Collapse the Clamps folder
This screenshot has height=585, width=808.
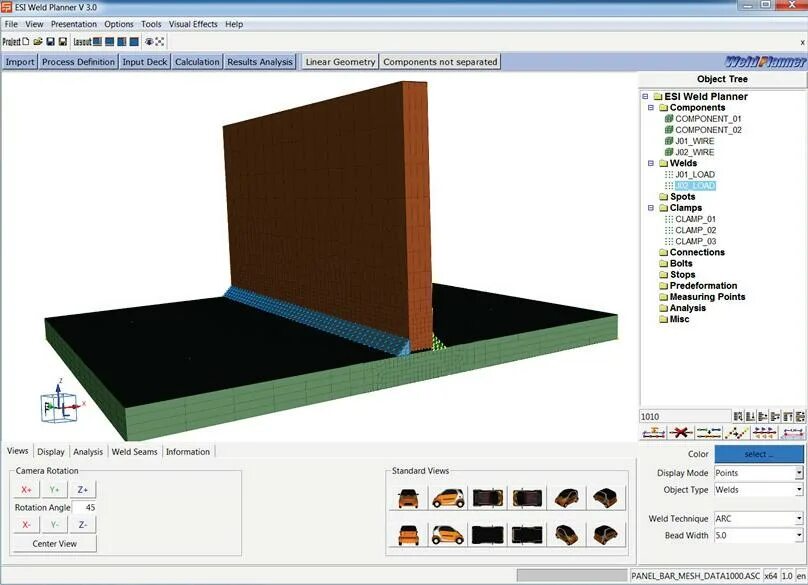click(x=651, y=208)
